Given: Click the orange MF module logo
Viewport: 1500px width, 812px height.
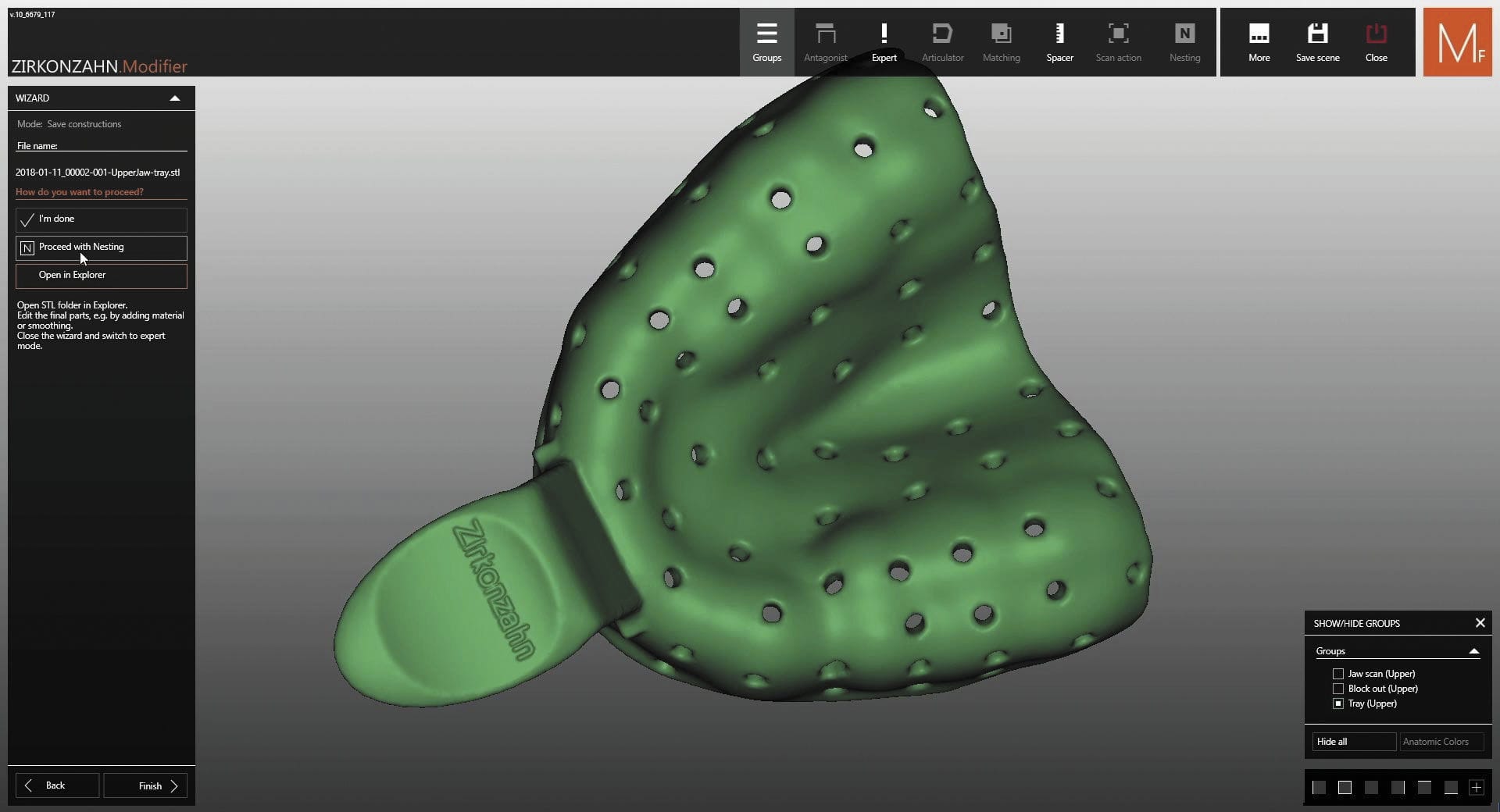Looking at the screenshot, I should [1457, 42].
